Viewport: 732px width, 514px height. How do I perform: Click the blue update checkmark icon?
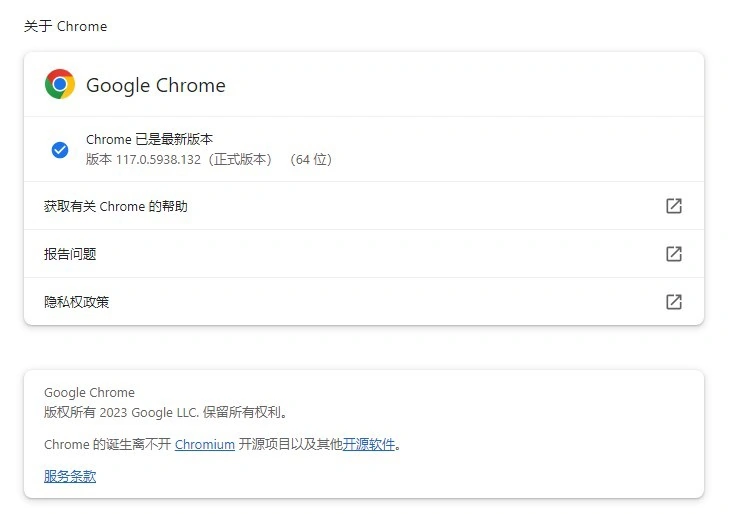click(60, 150)
